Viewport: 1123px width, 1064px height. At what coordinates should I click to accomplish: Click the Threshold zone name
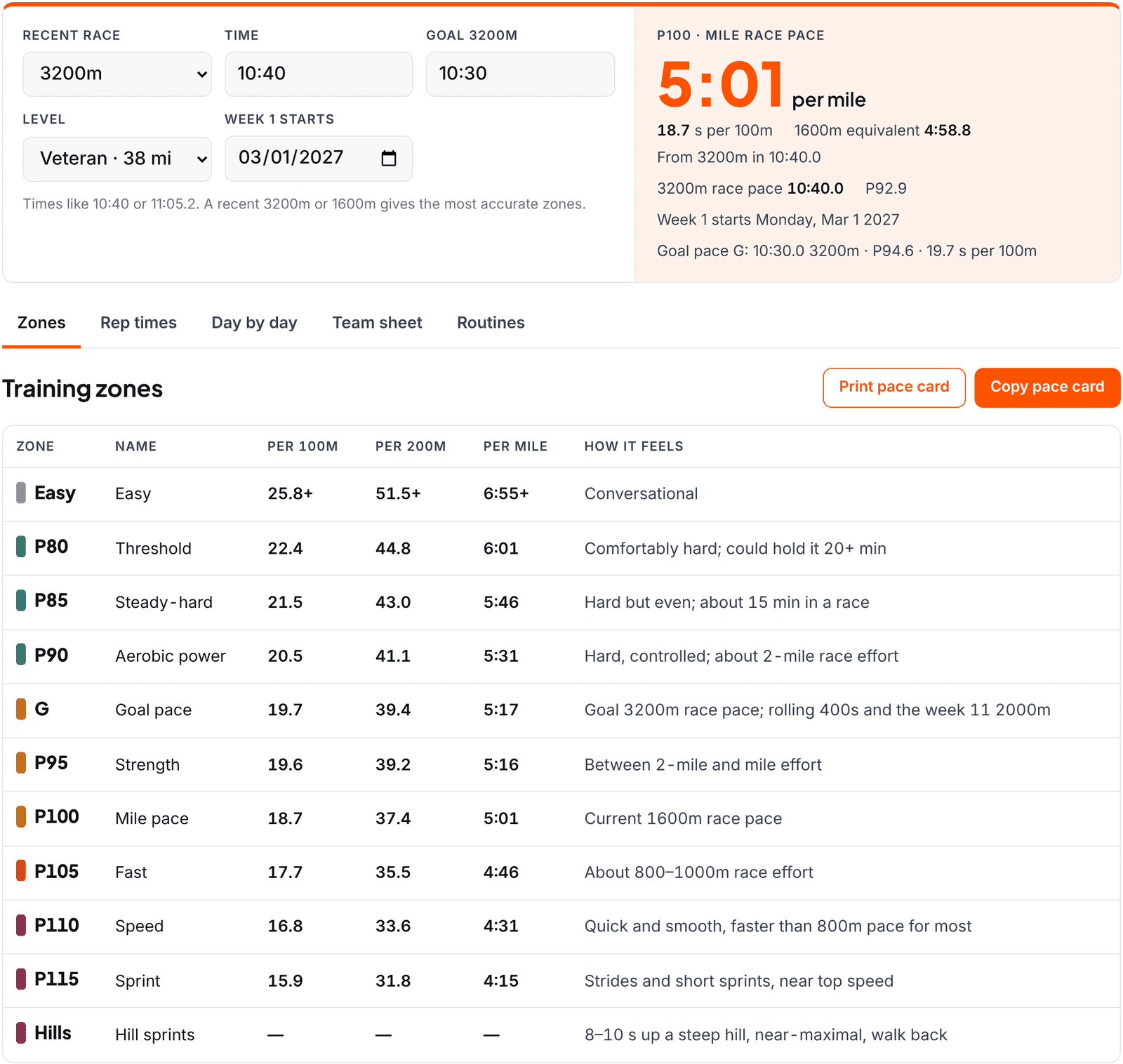(153, 548)
